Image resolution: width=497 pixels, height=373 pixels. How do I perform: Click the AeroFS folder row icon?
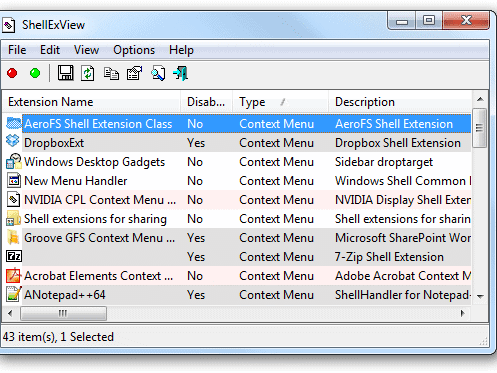click(14, 124)
